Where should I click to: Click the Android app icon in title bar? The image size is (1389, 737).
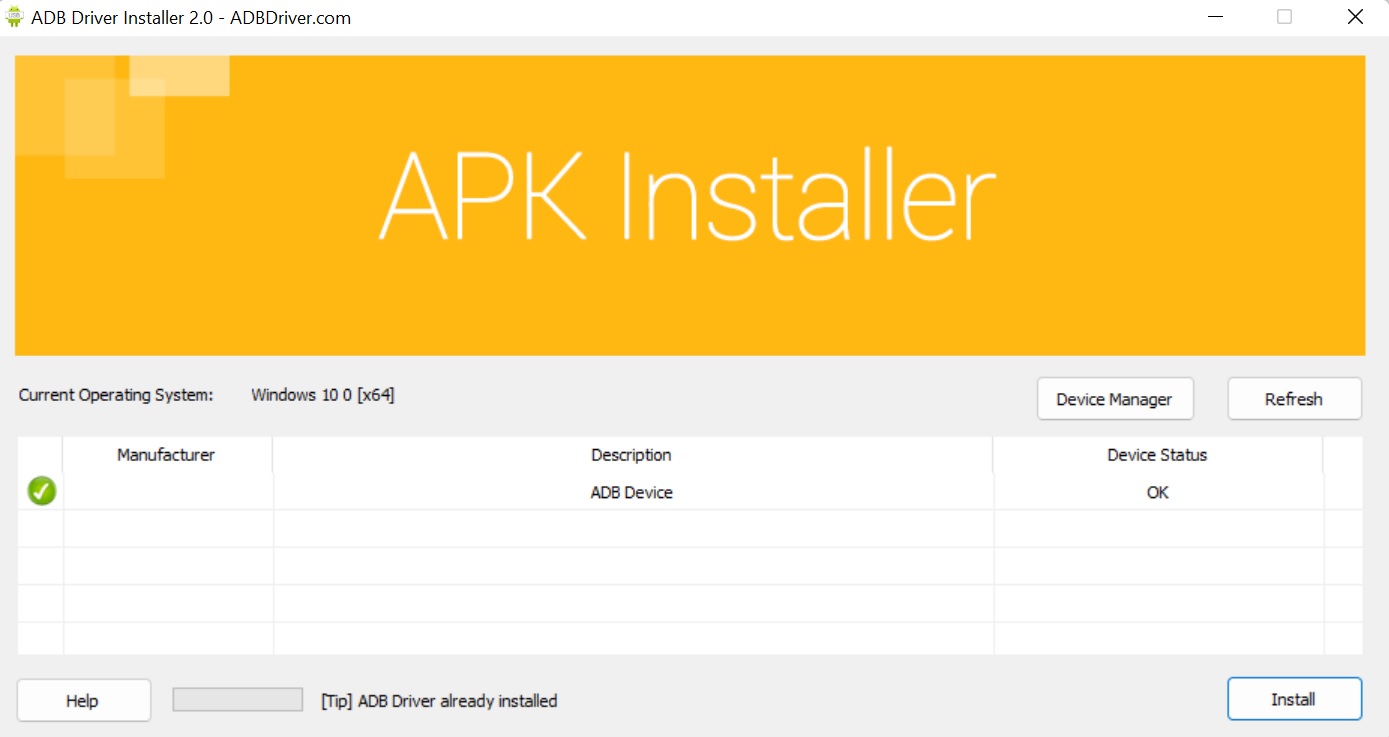[x=15, y=17]
